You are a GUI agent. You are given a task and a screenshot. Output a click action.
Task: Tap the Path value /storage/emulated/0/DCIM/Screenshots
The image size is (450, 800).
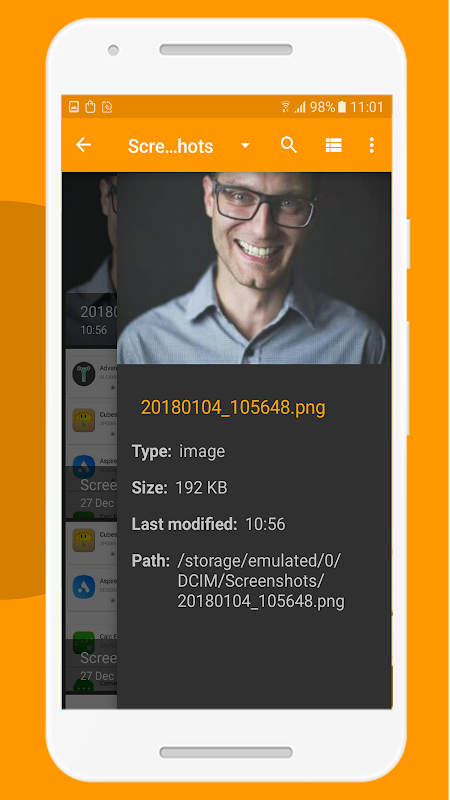point(261,581)
